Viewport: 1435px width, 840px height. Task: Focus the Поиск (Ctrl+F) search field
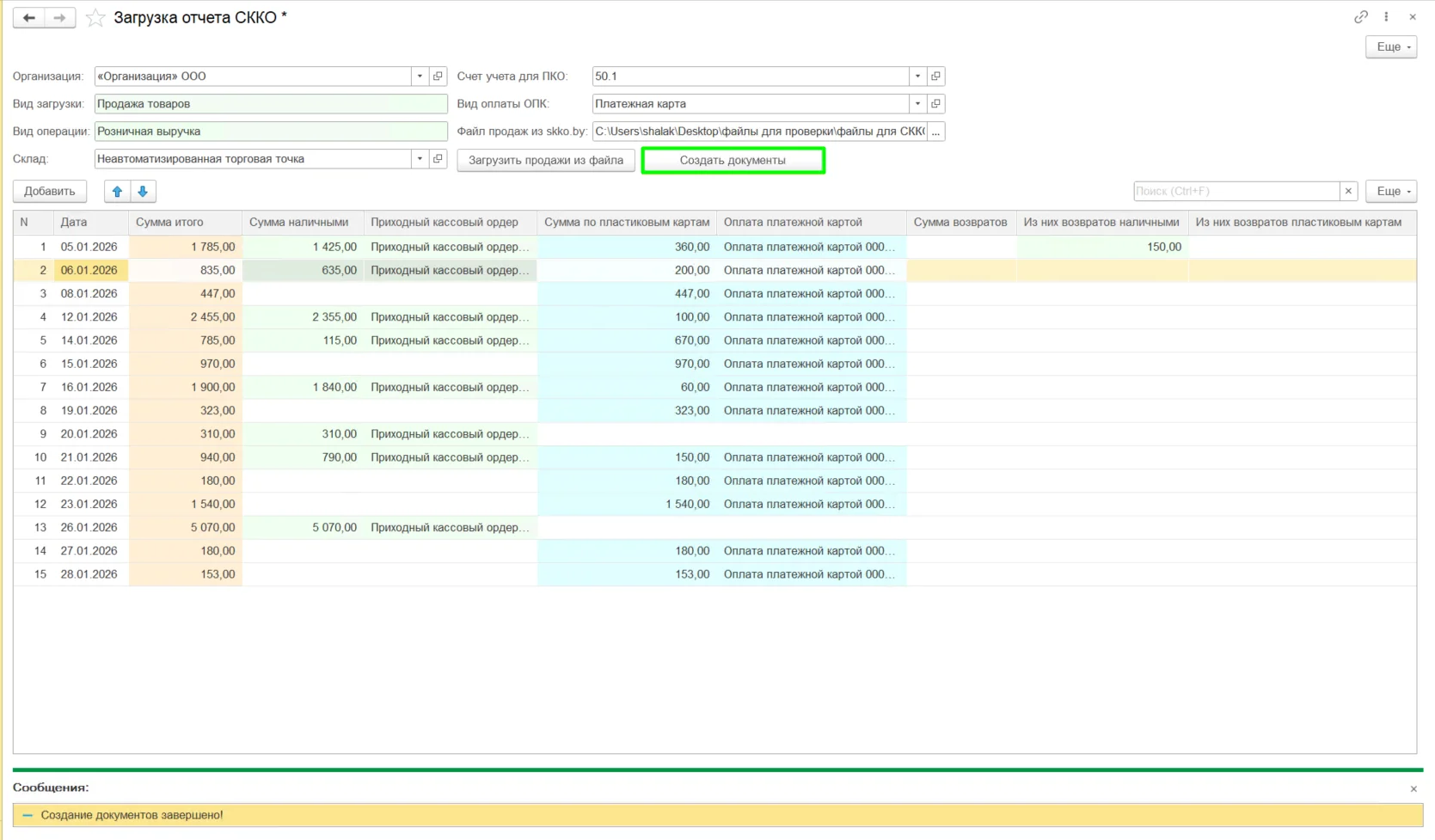pos(1236,191)
